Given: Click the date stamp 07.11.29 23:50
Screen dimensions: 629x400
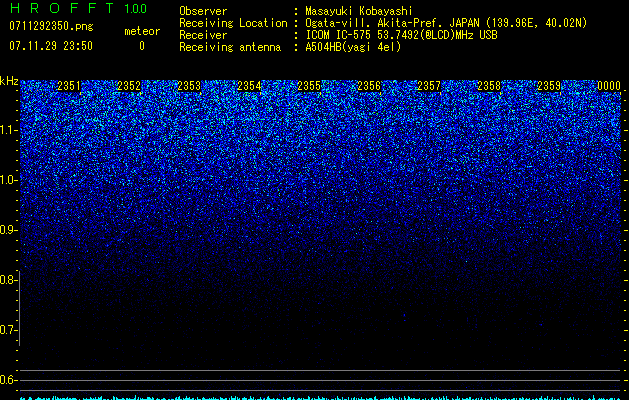Looking at the screenshot, I should [x=51, y=46].
